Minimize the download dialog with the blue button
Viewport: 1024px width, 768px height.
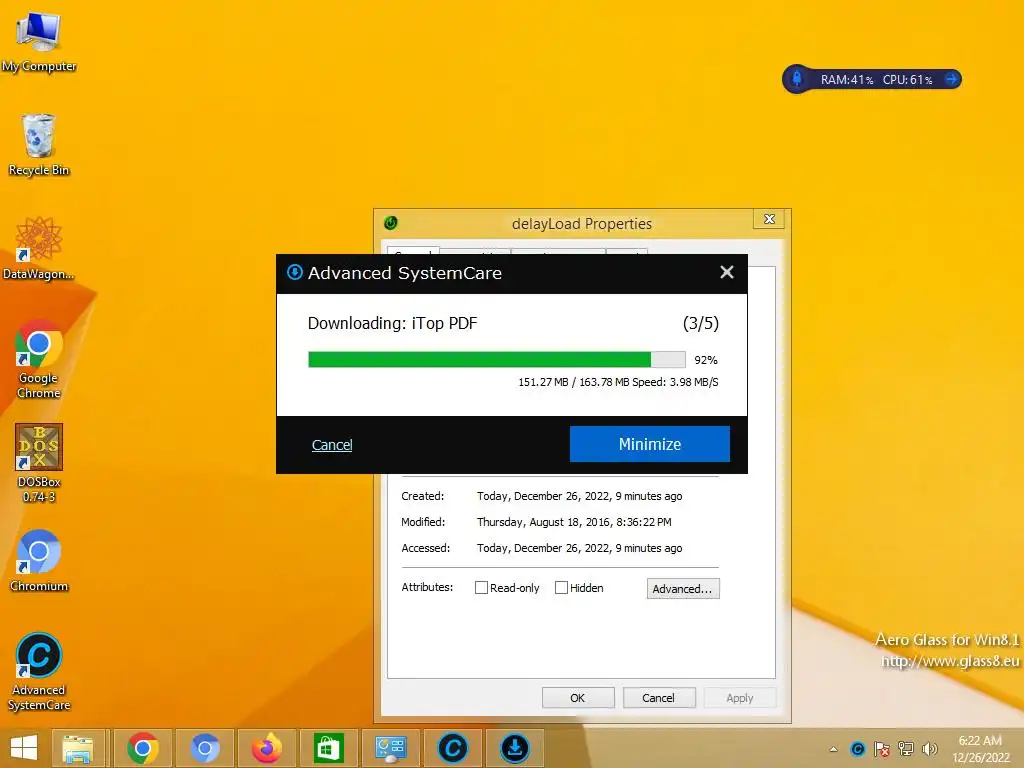pos(650,444)
